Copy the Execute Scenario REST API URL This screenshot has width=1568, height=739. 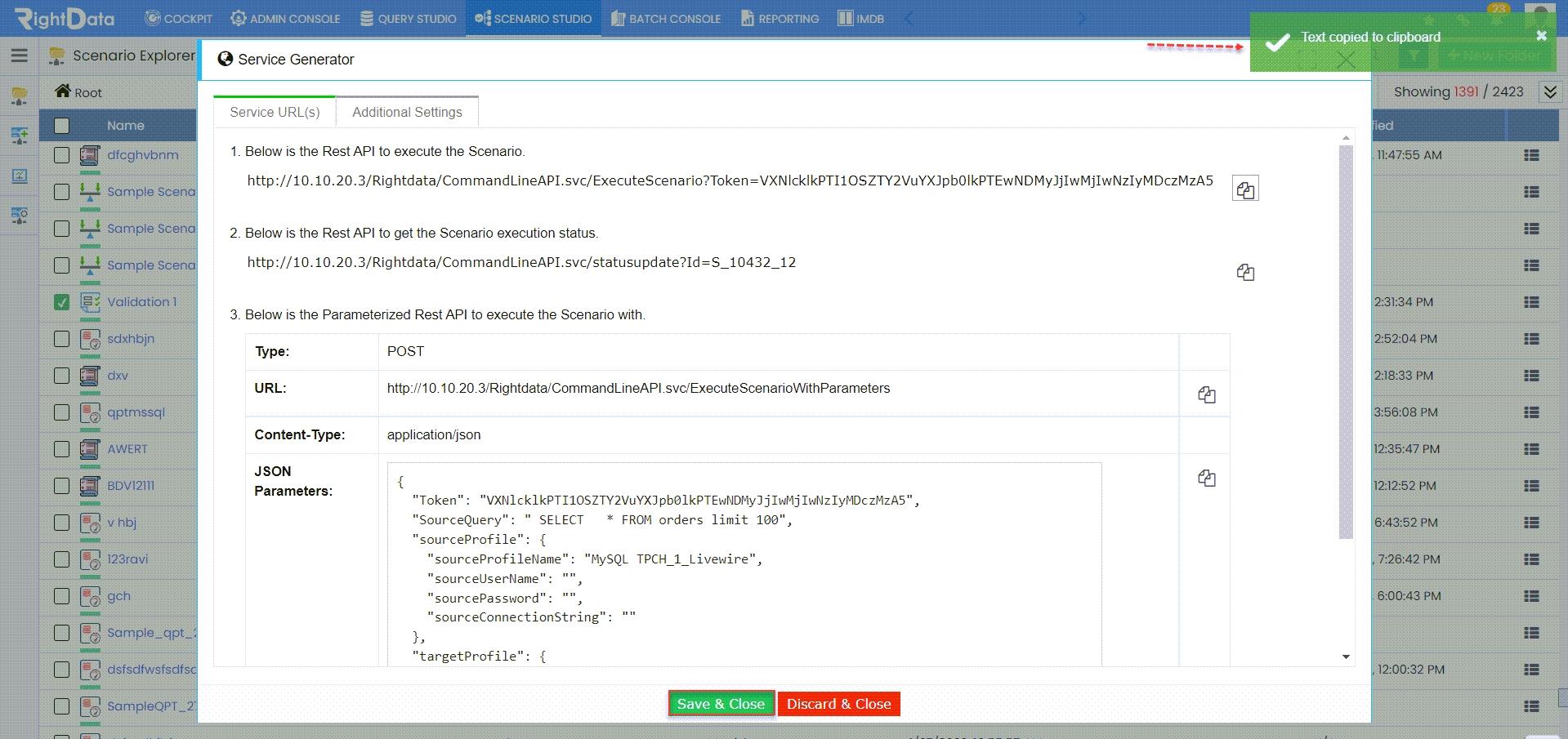click(1245, 189)
